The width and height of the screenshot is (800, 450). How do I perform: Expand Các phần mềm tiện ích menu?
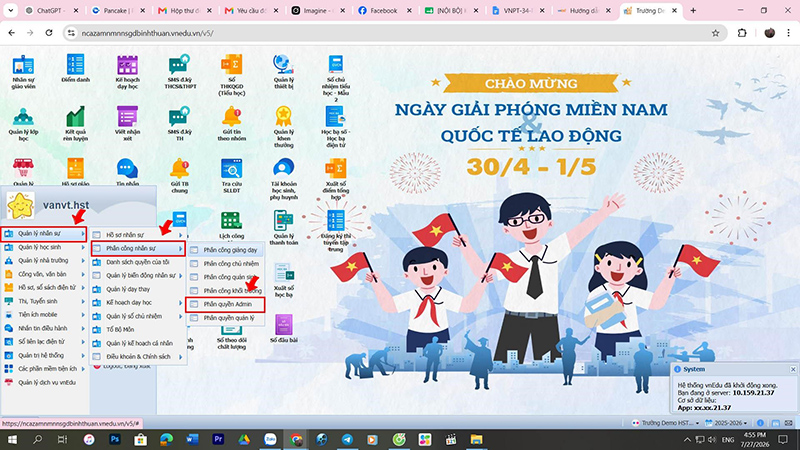click(x=44, y=369)
